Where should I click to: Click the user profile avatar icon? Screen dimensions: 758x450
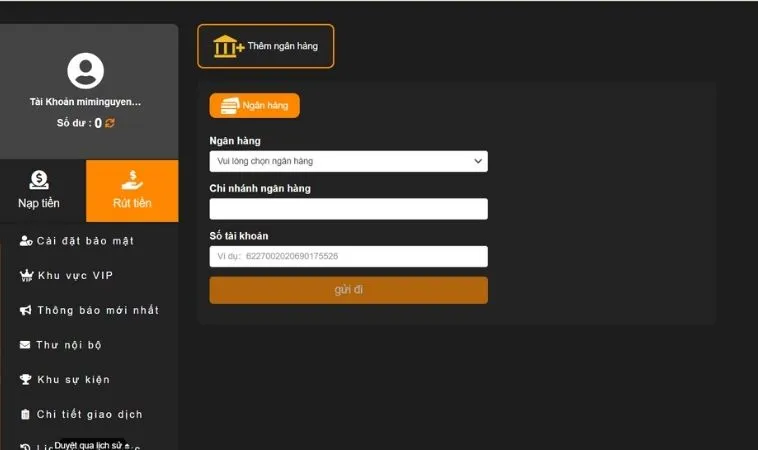(86, 71)
